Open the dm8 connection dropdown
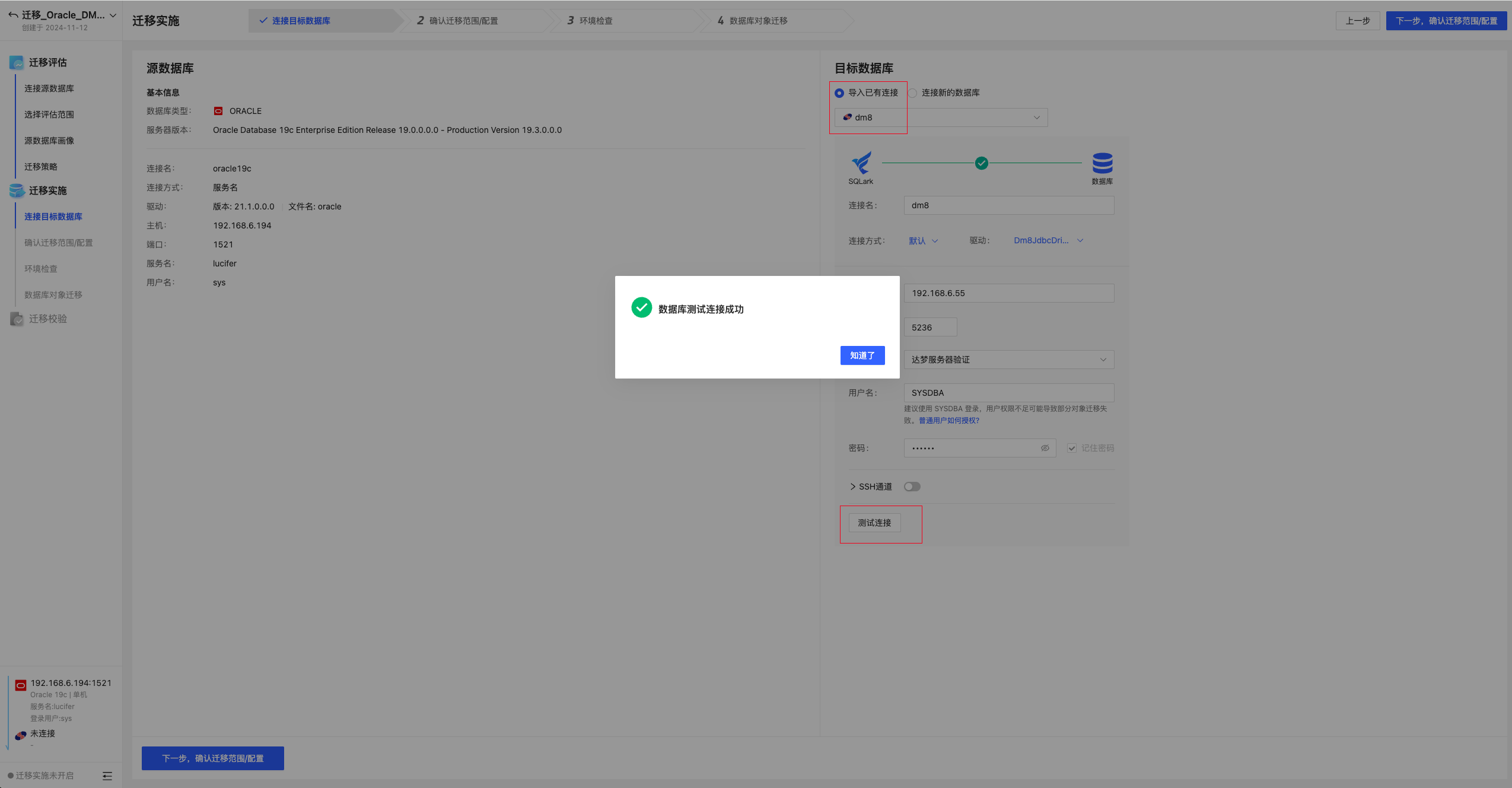The height and width of the screenshot is (788, 1512). click(x=1036, y=117)
